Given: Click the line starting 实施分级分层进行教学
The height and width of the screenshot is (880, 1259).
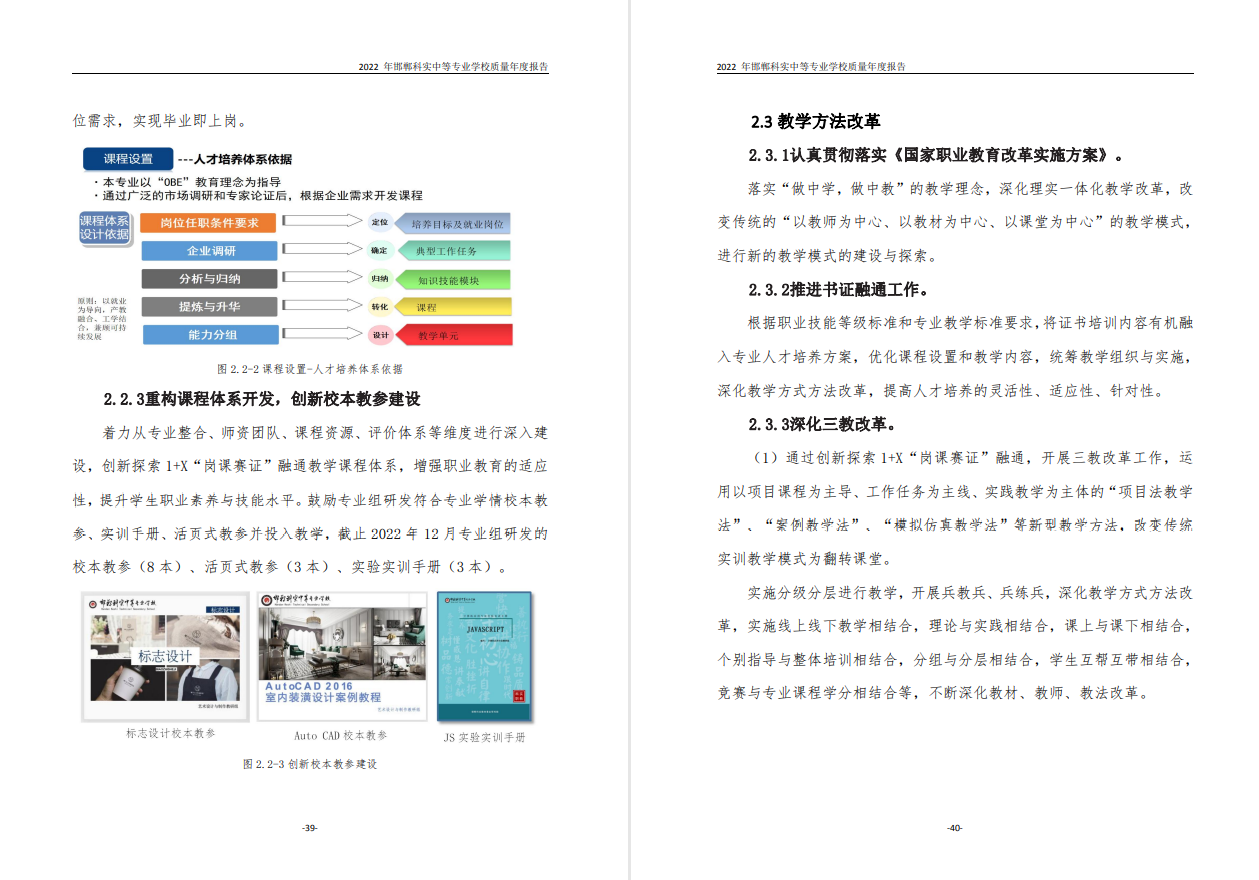Looking at the screenshot, I should pyautogui.click(x=970, y=592).
